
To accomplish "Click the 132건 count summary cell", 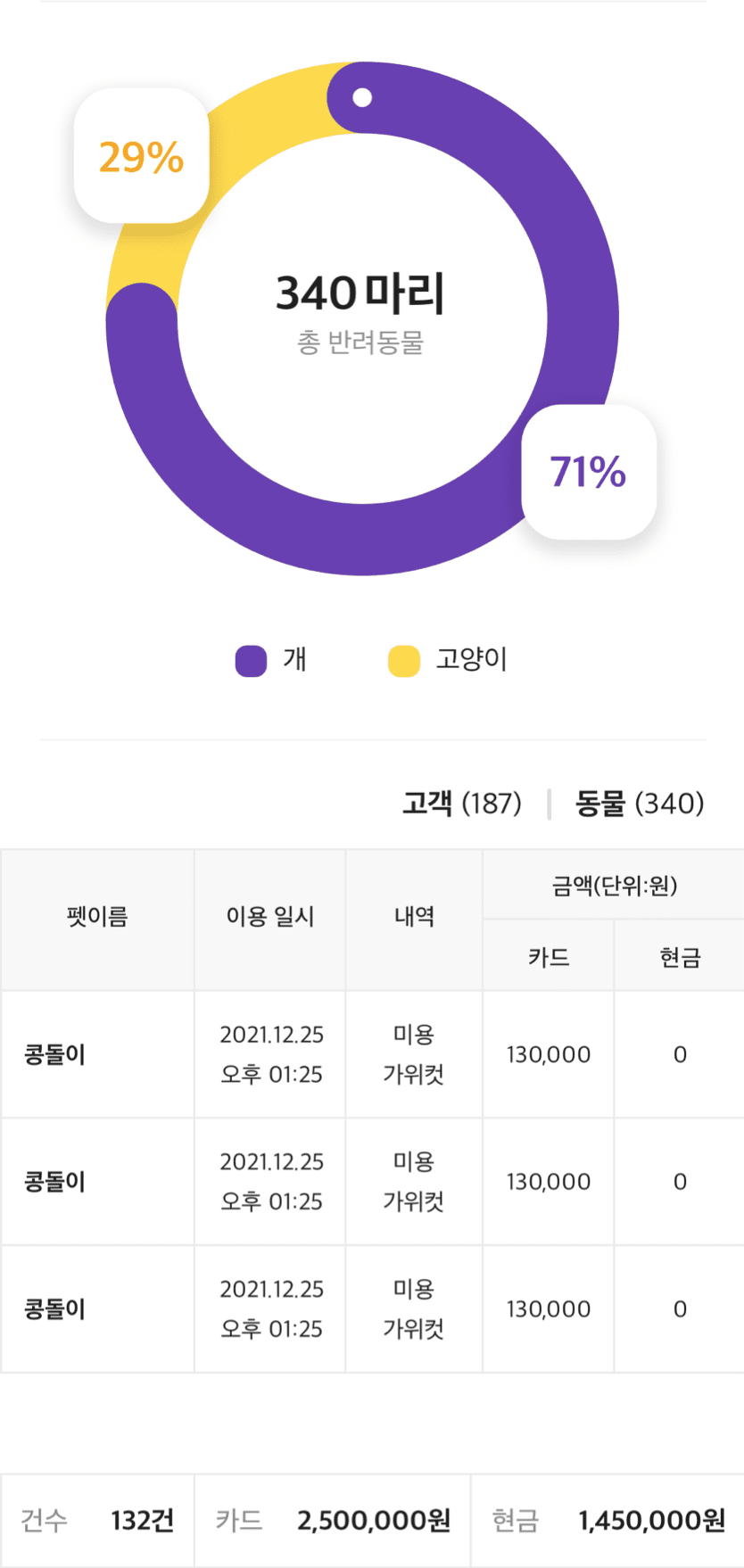I will pyautogui.click(x=142, y=1520).
